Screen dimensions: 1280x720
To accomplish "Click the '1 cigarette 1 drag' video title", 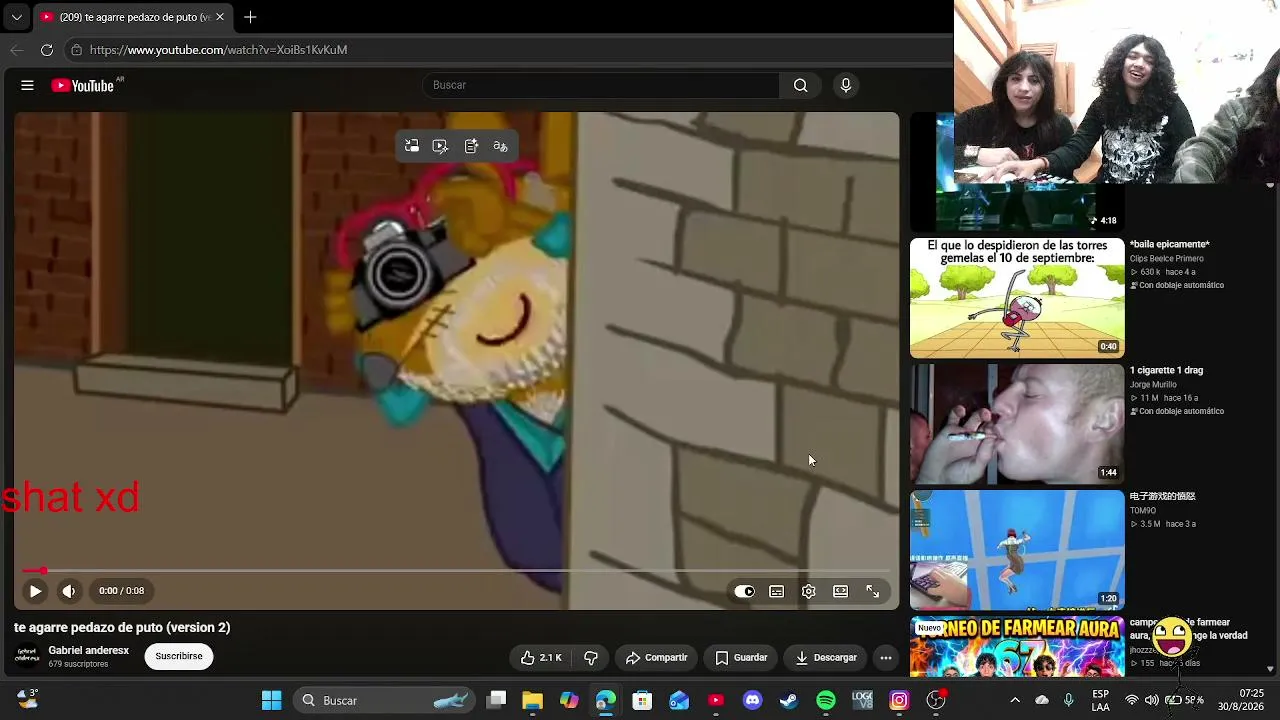I will [x=1166, y=370].
